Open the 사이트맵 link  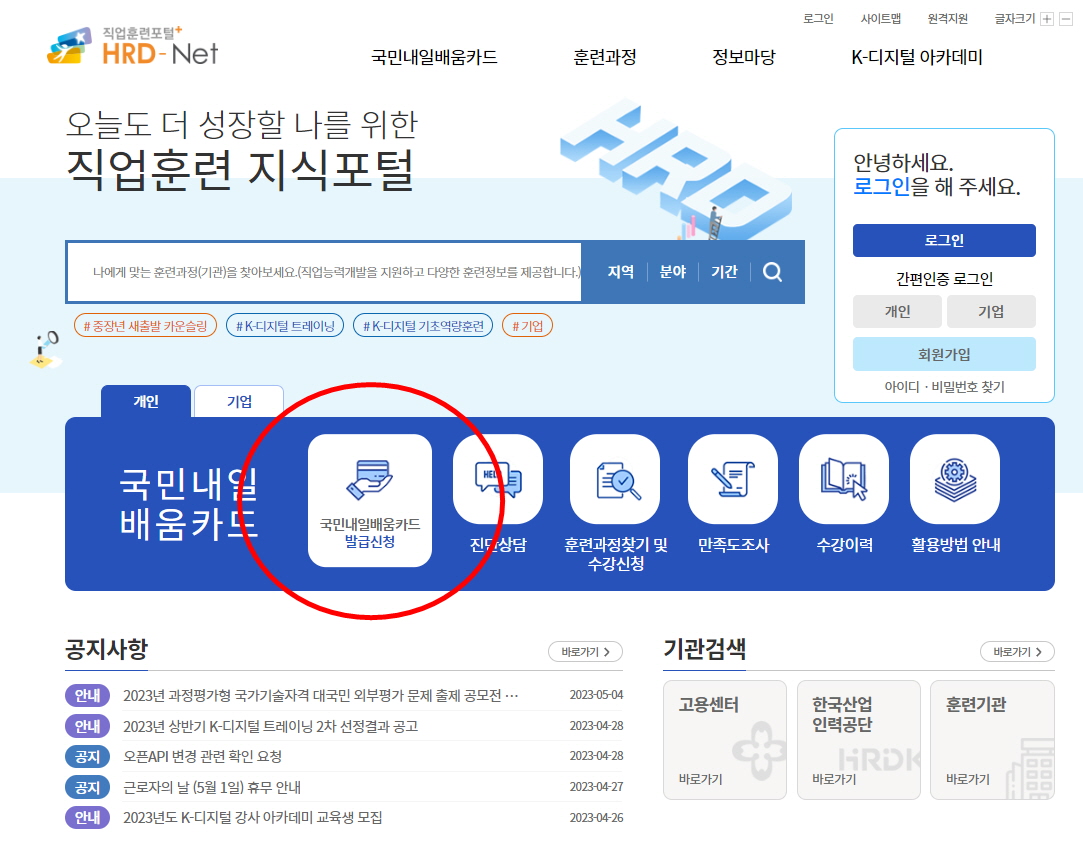(x=881, y=19)
